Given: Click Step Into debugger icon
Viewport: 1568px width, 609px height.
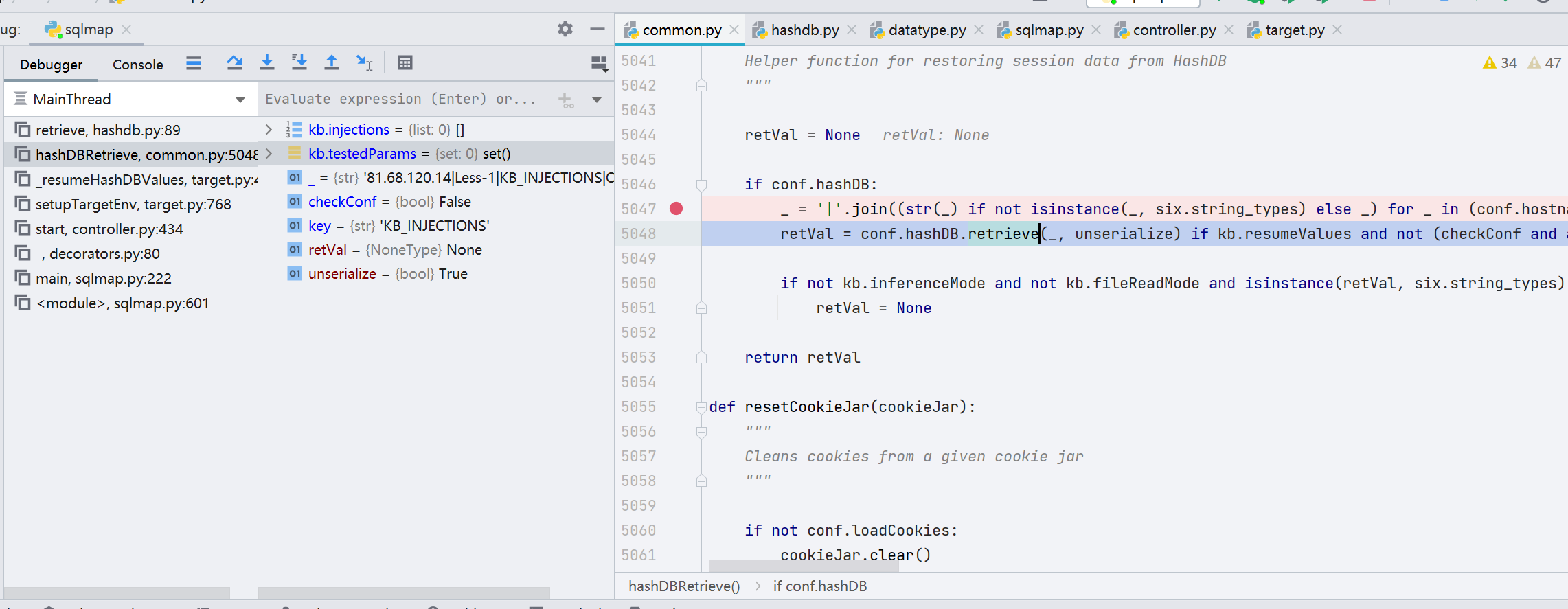Looking at the screenshot, I should click(267, 63).
